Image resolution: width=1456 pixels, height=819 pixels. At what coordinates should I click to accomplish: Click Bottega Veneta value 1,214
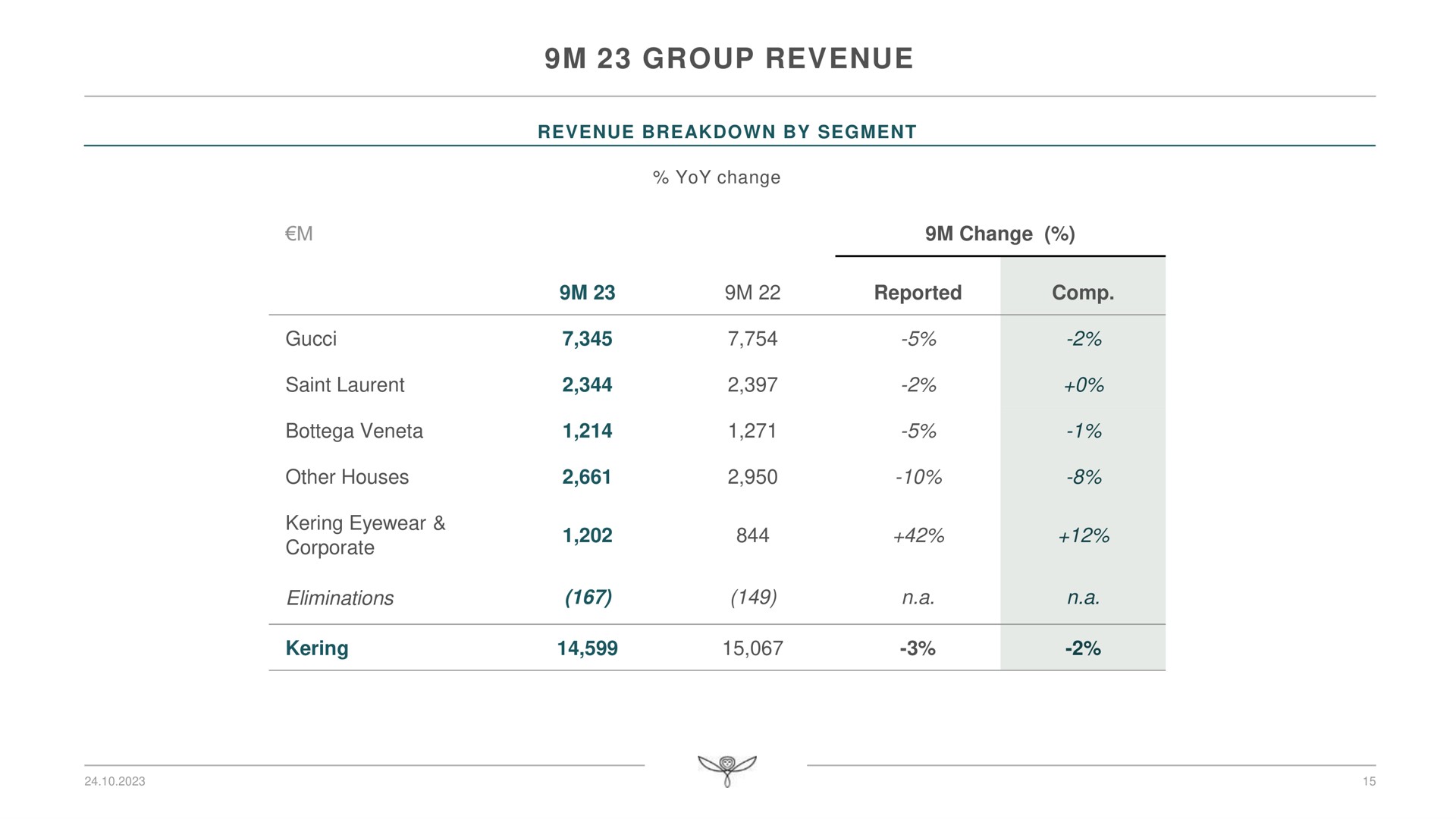pos(587,431)
